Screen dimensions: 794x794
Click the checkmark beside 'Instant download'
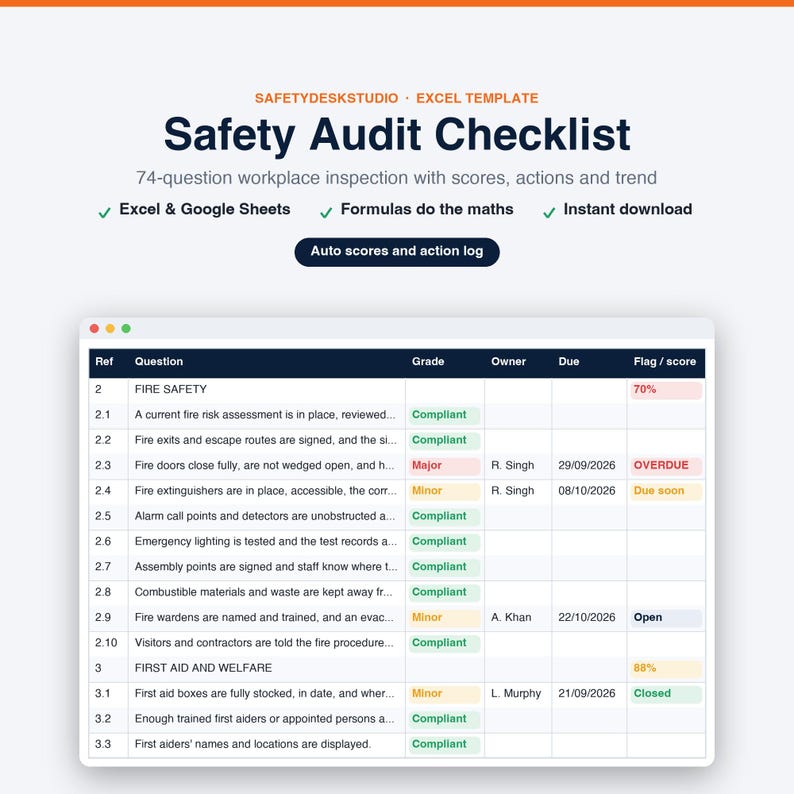(x=549, y=213)
